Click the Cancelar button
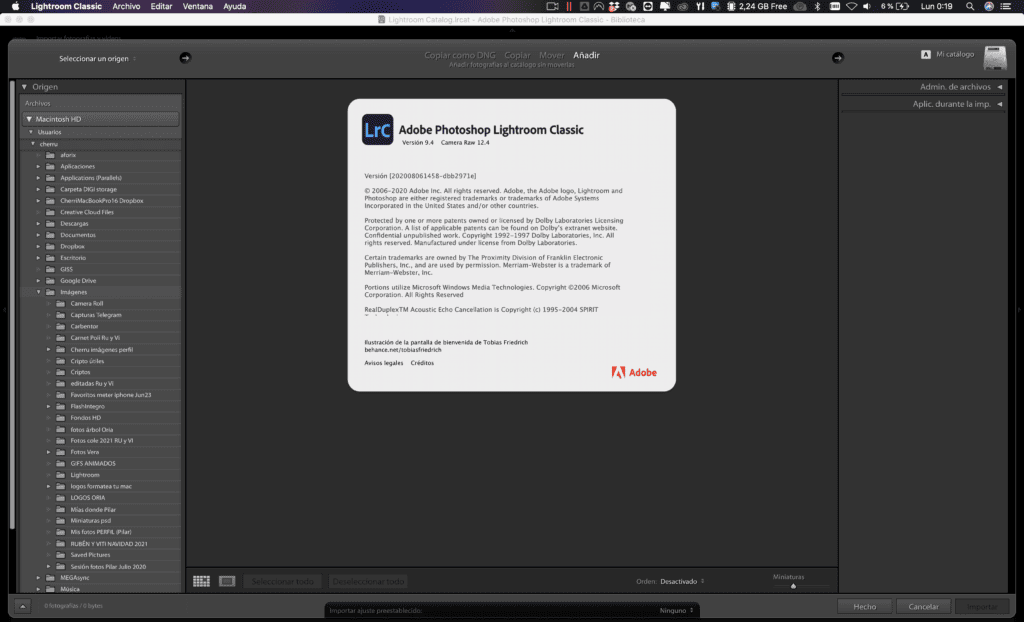 pos(923,606)
